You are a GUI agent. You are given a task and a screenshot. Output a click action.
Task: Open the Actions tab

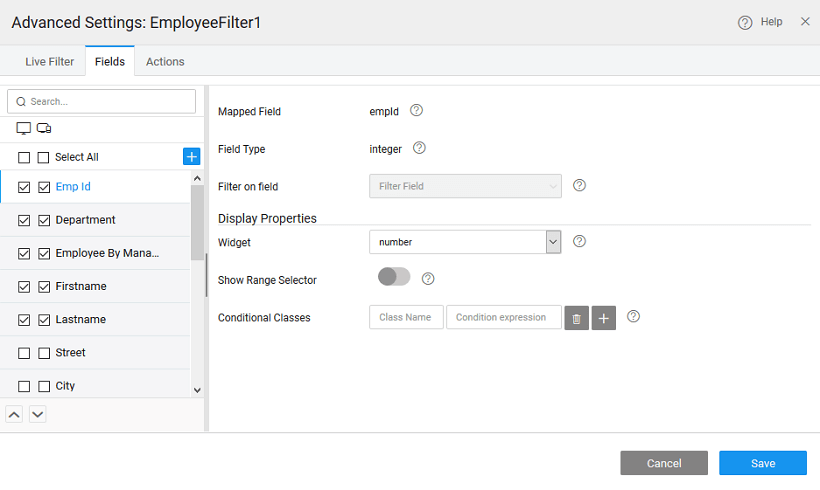click(x=165, y=61)
